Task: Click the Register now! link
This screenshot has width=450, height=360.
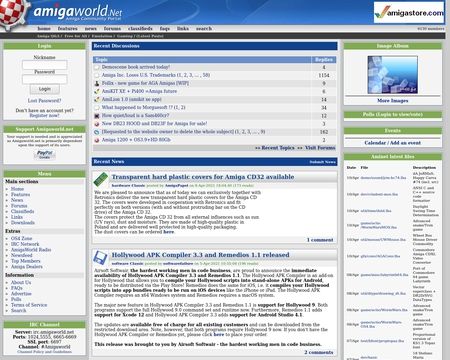Action: pos(44,115)
